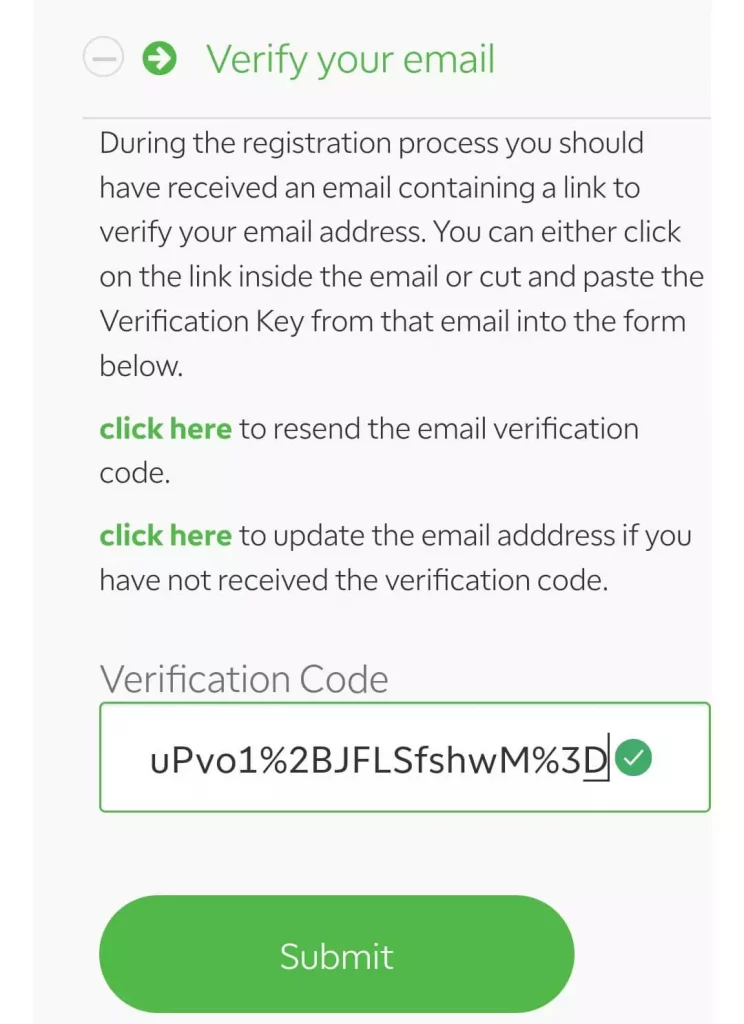Place cursor after '%3D' in code field
Image resolution: width=744 pixels, height=1024 pixels.
[609, 760]
